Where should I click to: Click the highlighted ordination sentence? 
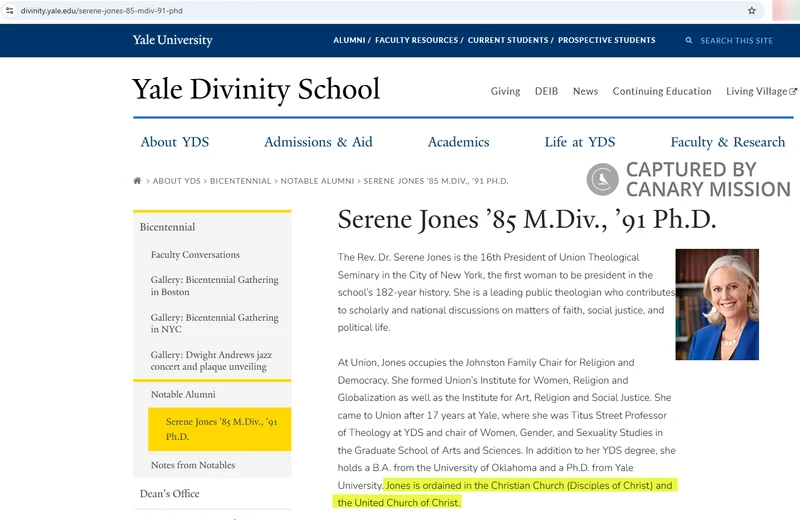505,494
